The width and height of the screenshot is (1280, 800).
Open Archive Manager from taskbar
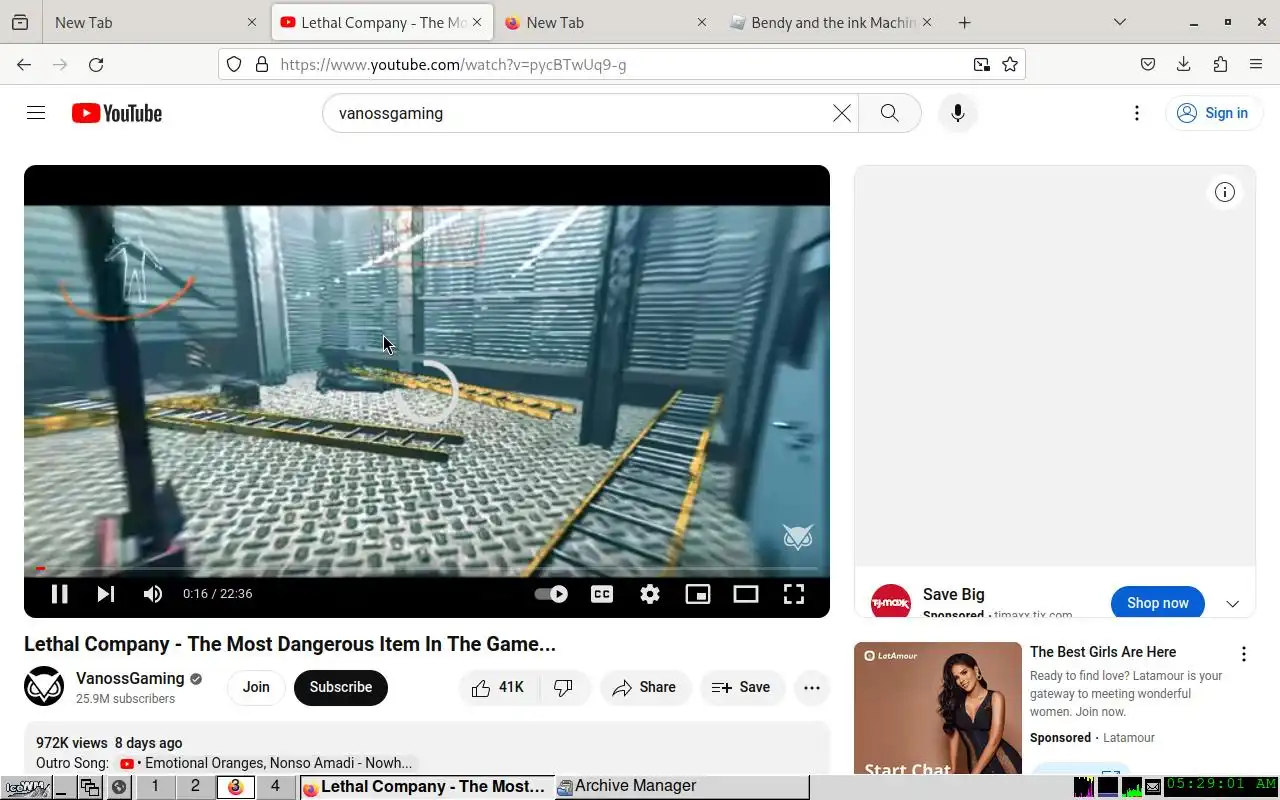coord(681,787)
